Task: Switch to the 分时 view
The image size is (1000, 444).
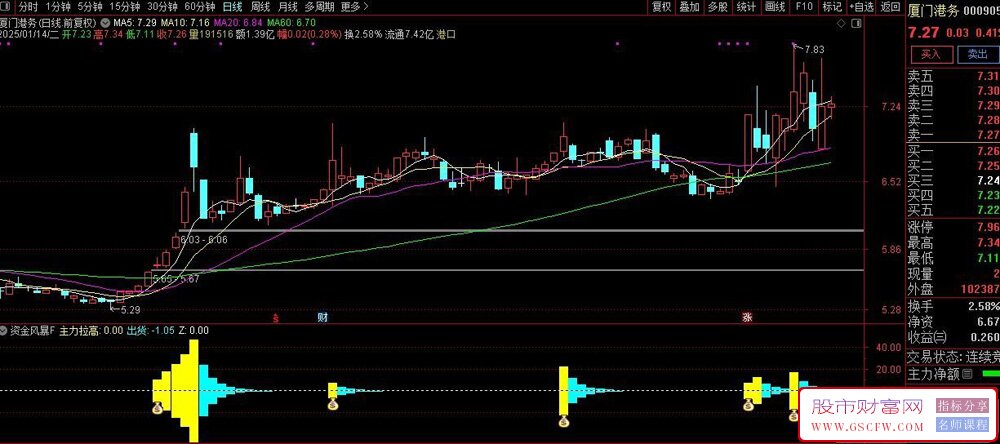Action: (x=27, y=7)
